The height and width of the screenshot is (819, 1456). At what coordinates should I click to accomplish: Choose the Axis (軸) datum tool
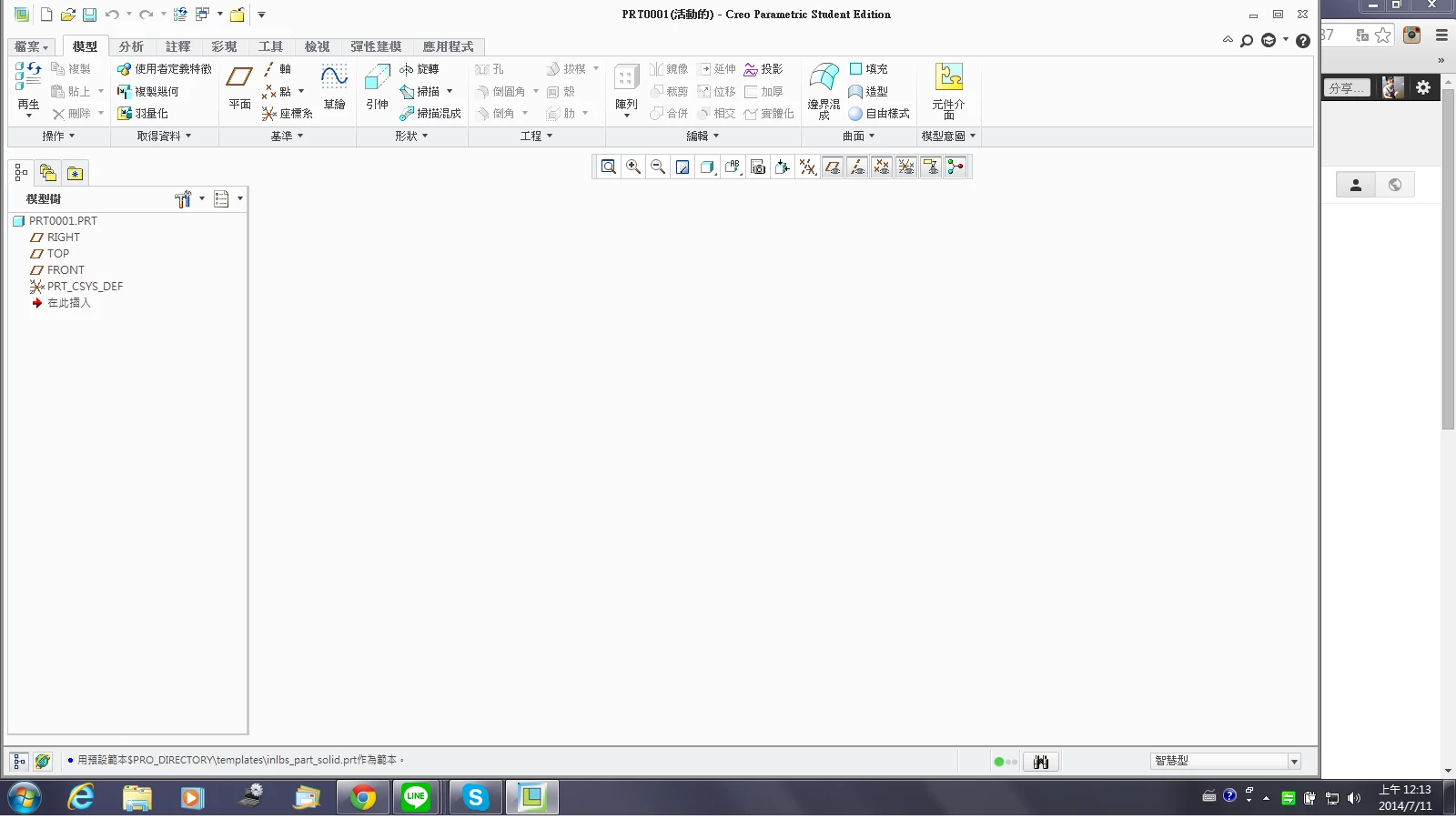pos(277,69)
